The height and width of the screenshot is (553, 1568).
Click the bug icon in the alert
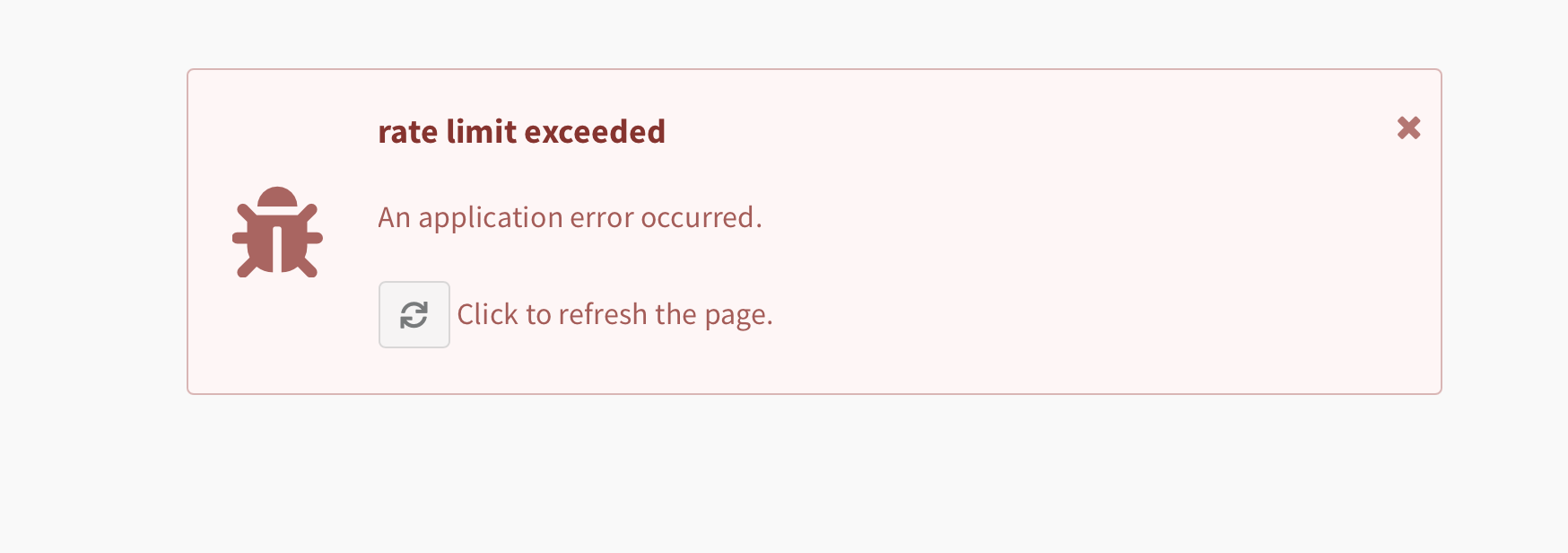tap(277, 232)
